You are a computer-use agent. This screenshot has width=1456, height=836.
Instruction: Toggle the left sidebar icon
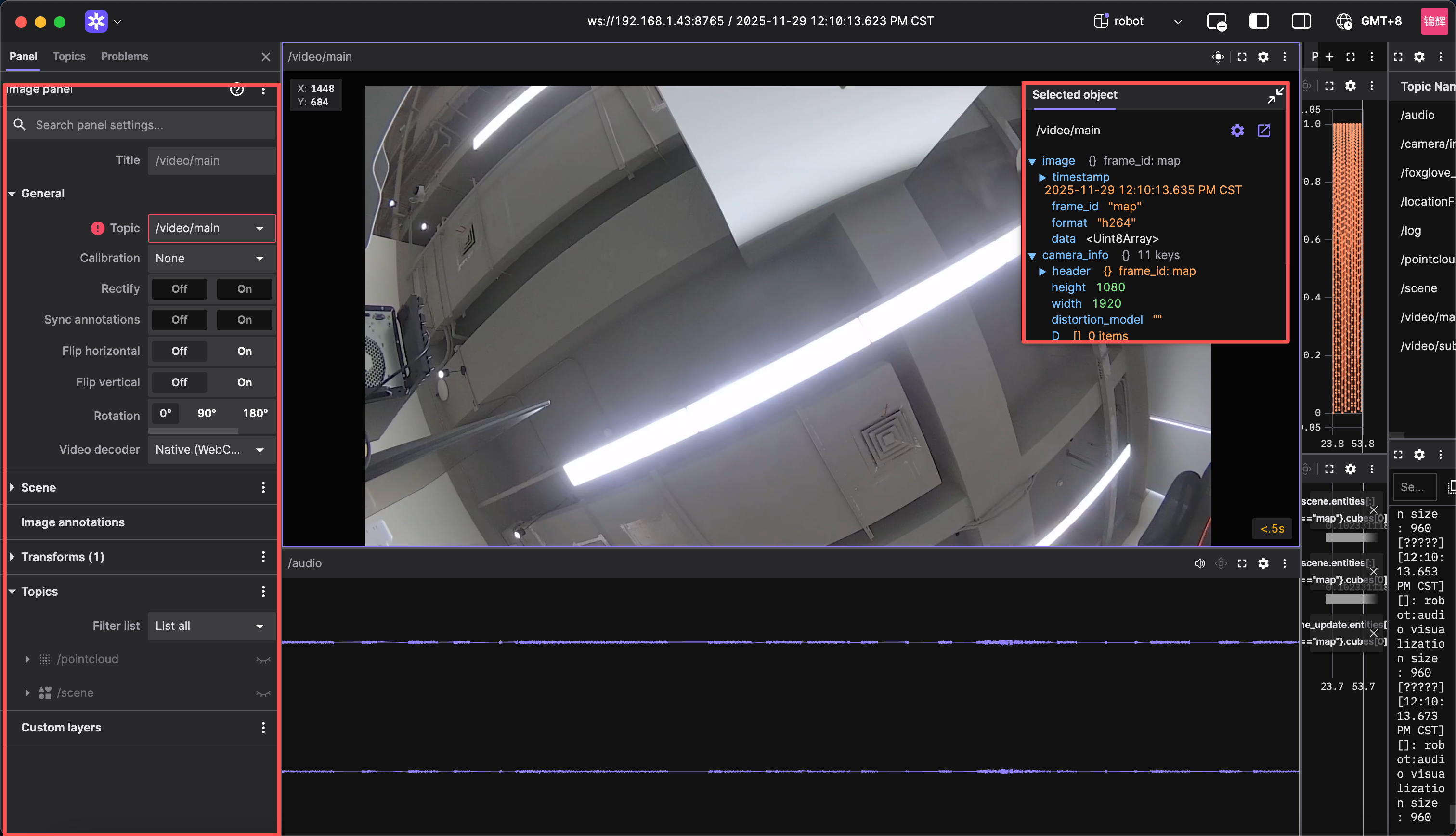click(1258, 21)
